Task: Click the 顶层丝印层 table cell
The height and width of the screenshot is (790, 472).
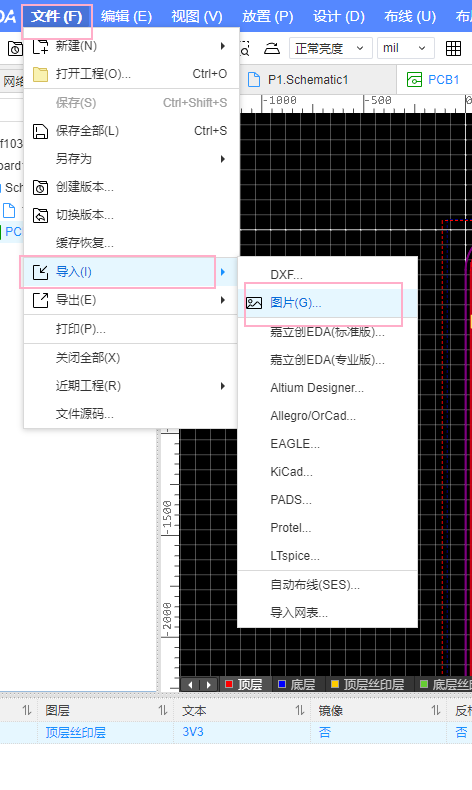Action: click(106, 733)
